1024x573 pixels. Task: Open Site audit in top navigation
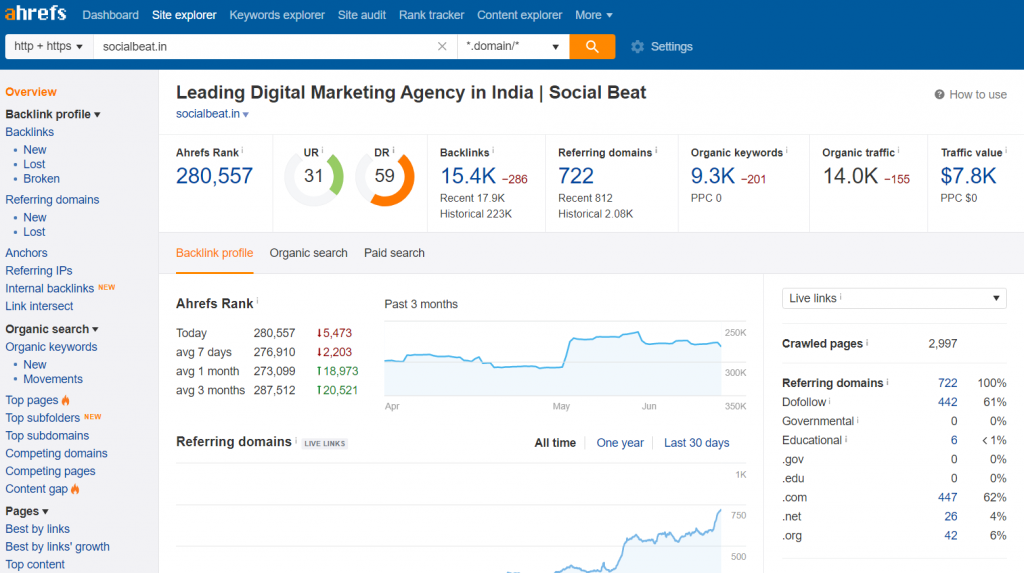coord(362,15)
